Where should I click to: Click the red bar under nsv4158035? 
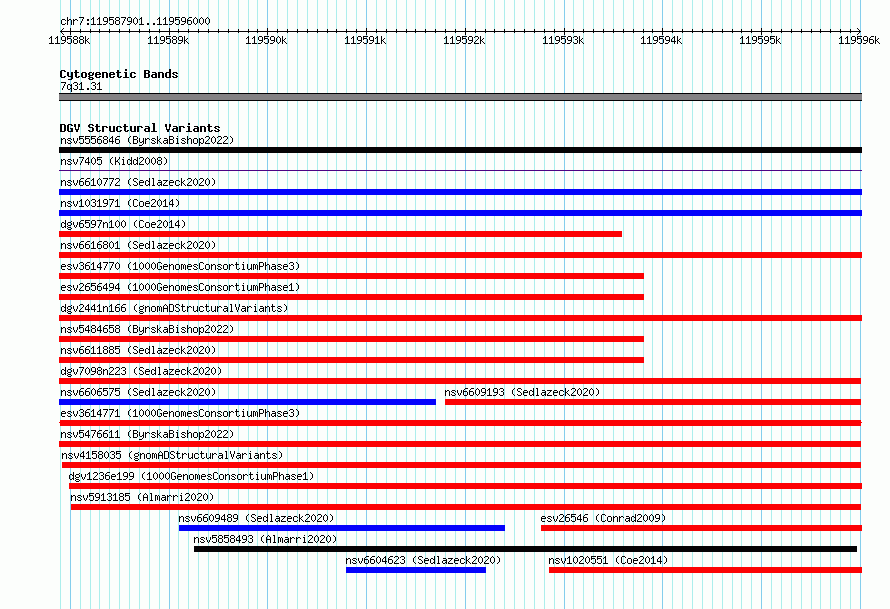(461, 465)
